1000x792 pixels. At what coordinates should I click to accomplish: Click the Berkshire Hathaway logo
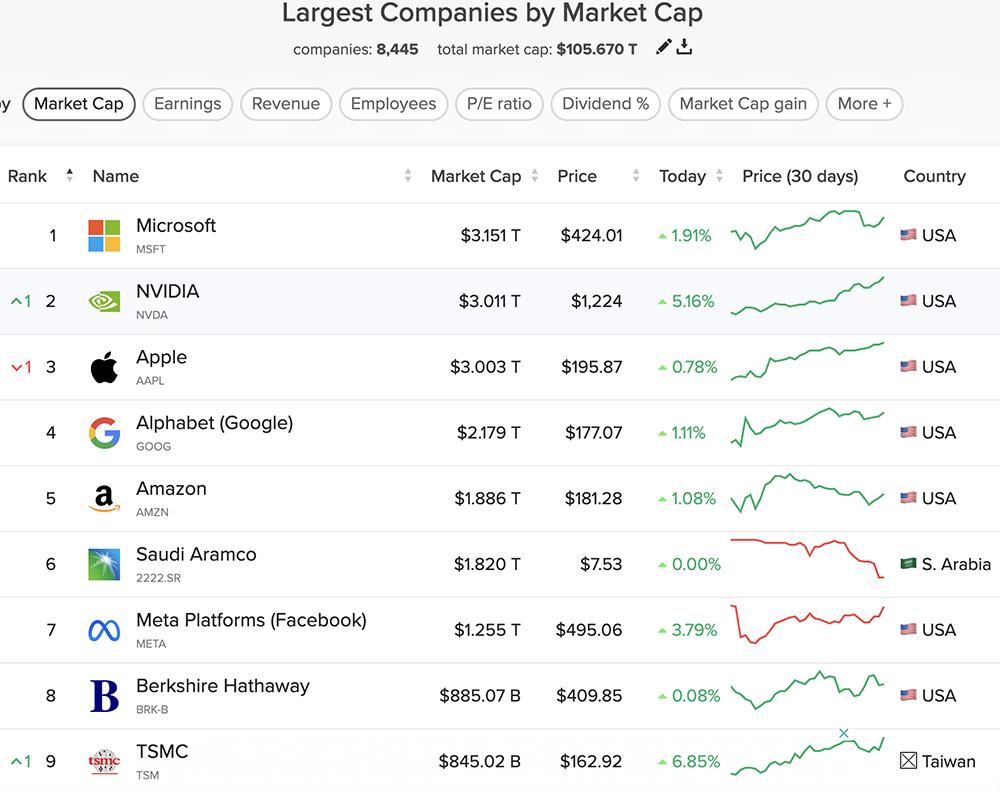(104, 696)
